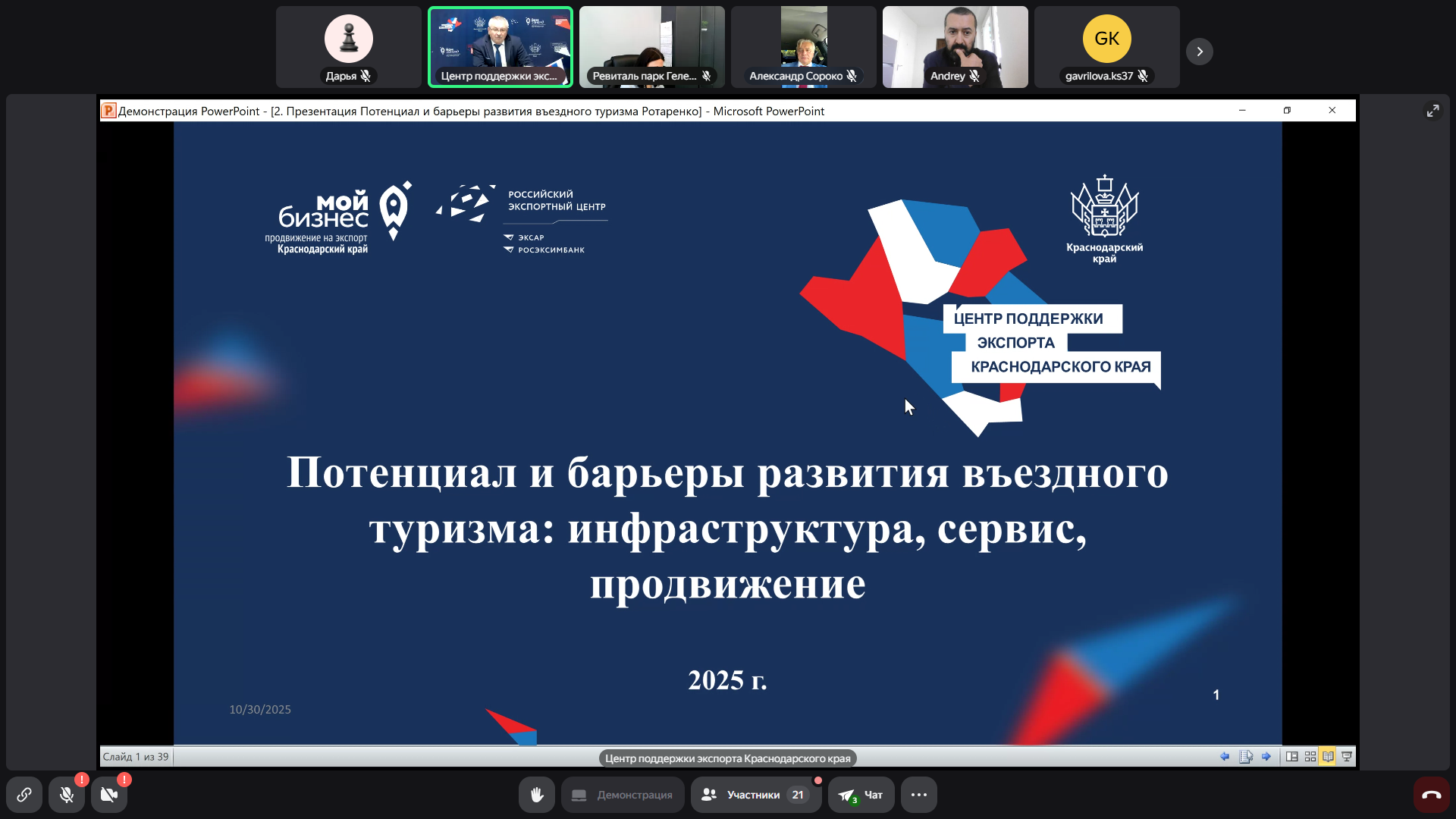Screen dimensions: 1456x819
Task: Go to the next slide arrow
Action: coord(1266,757)
